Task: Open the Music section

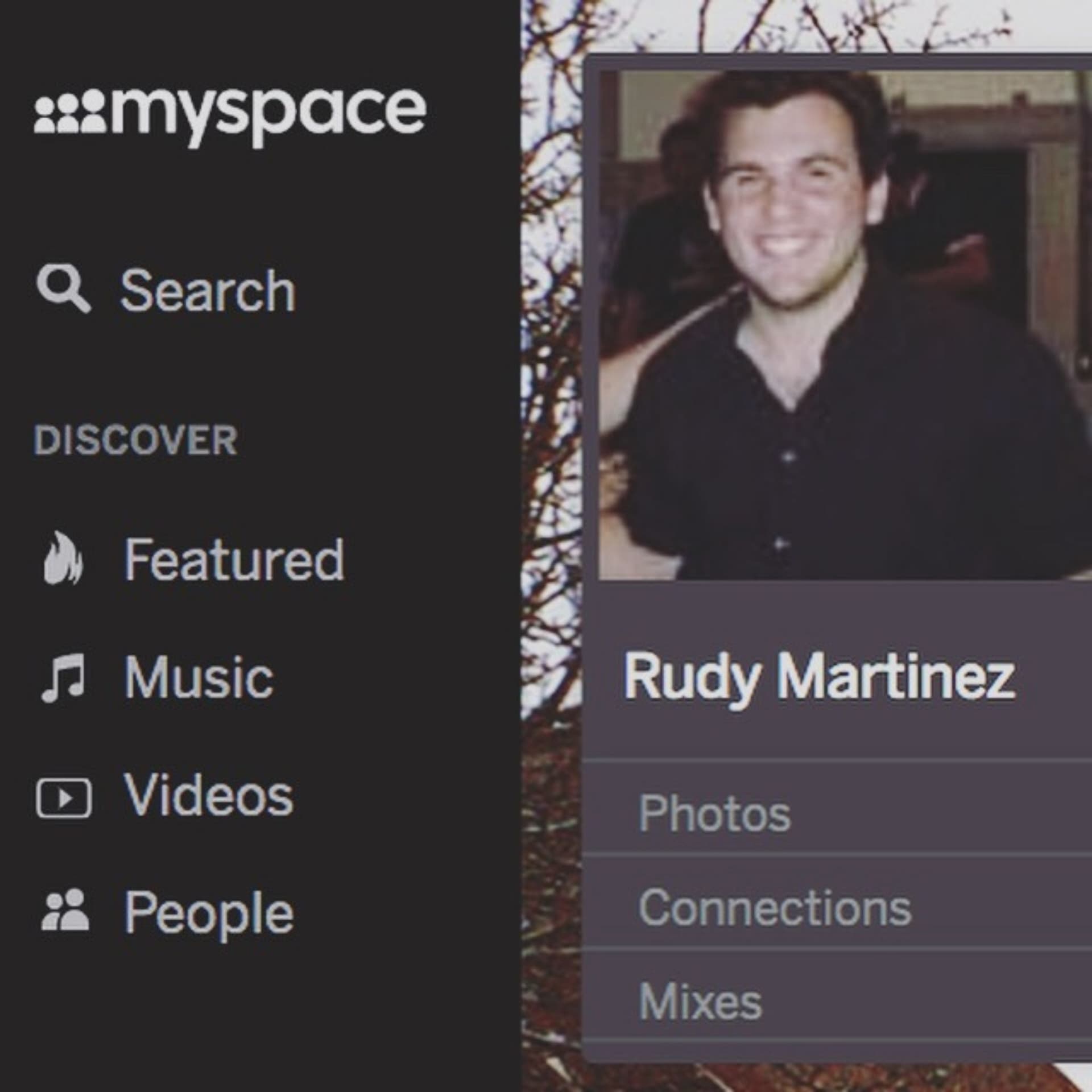Action: pyautogui.click(x=198, y=677)
